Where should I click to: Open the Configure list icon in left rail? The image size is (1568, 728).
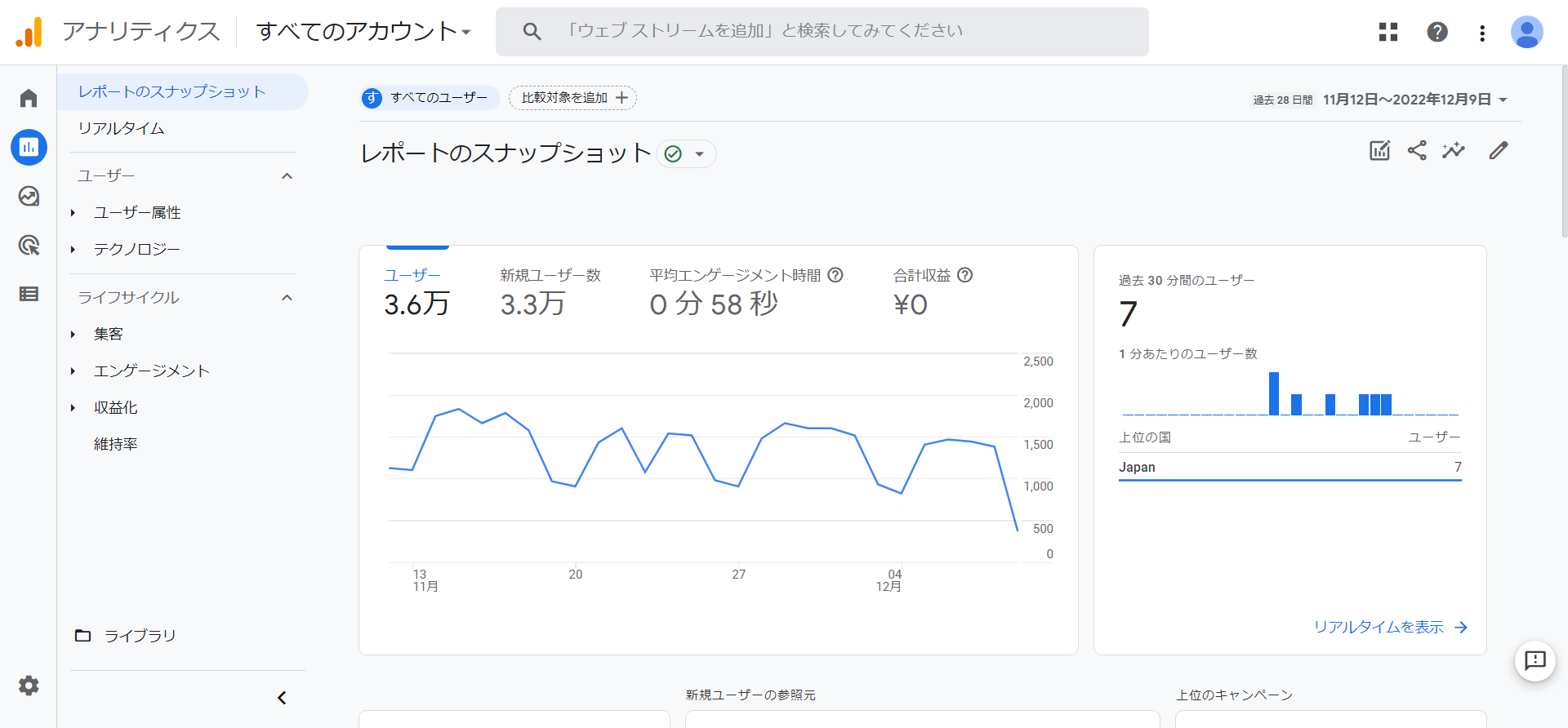tap(29, 294)
